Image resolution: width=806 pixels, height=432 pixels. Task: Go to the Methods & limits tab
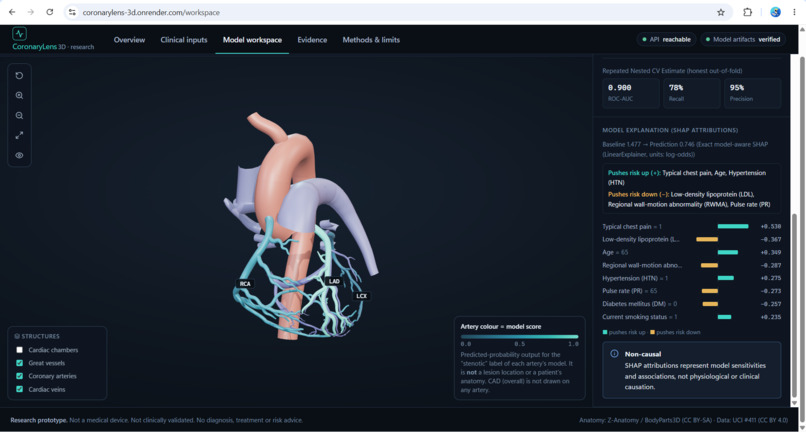(371, 40)
